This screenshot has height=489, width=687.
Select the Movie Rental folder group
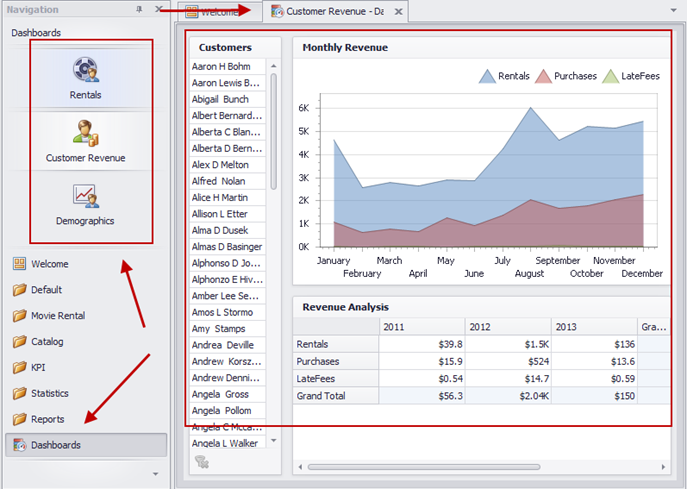[57, 316]
